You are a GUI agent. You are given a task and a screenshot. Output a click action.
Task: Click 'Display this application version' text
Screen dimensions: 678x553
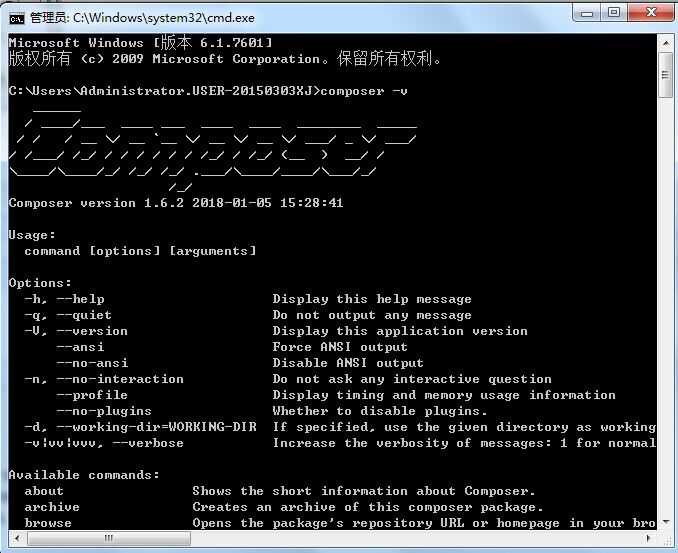point(400,331)
